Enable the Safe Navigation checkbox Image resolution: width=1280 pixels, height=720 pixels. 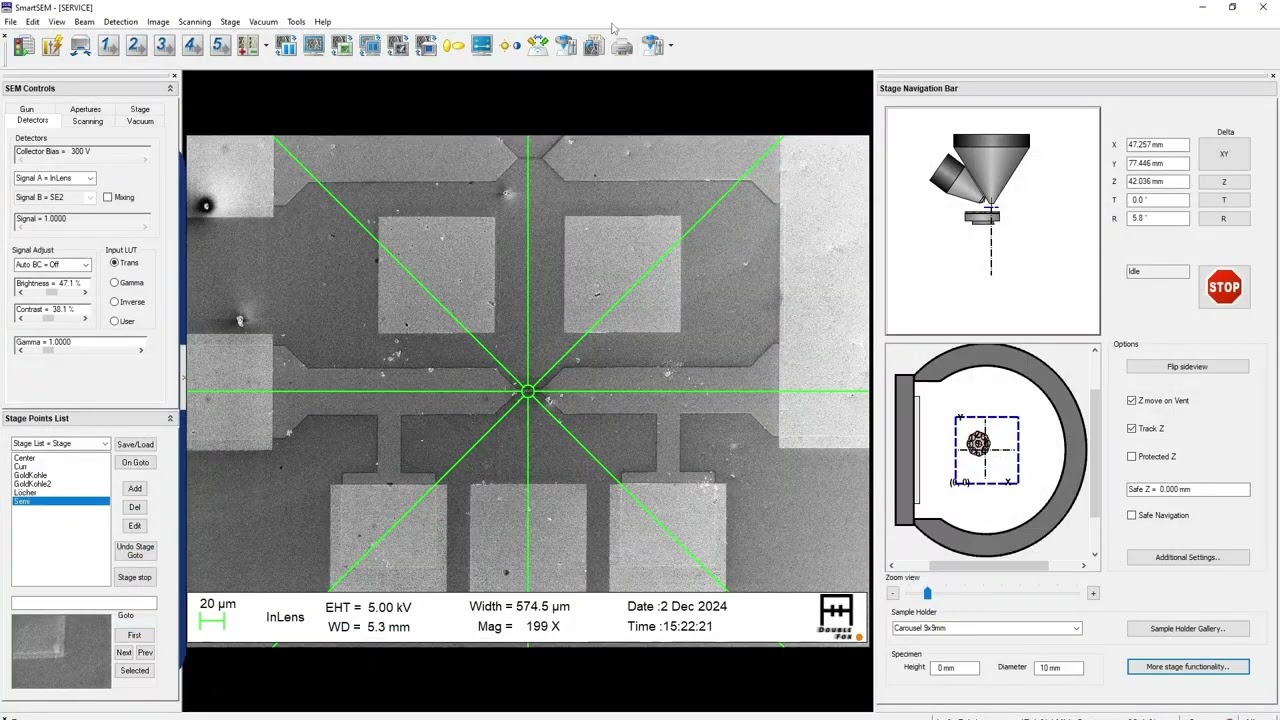click(x=1132, y=516)
